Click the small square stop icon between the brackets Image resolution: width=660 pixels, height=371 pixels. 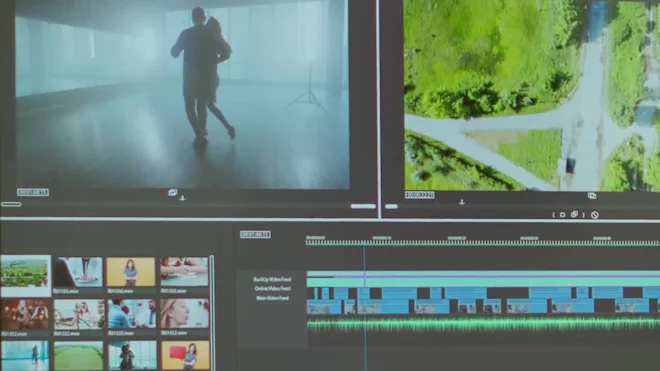[562, 215]
